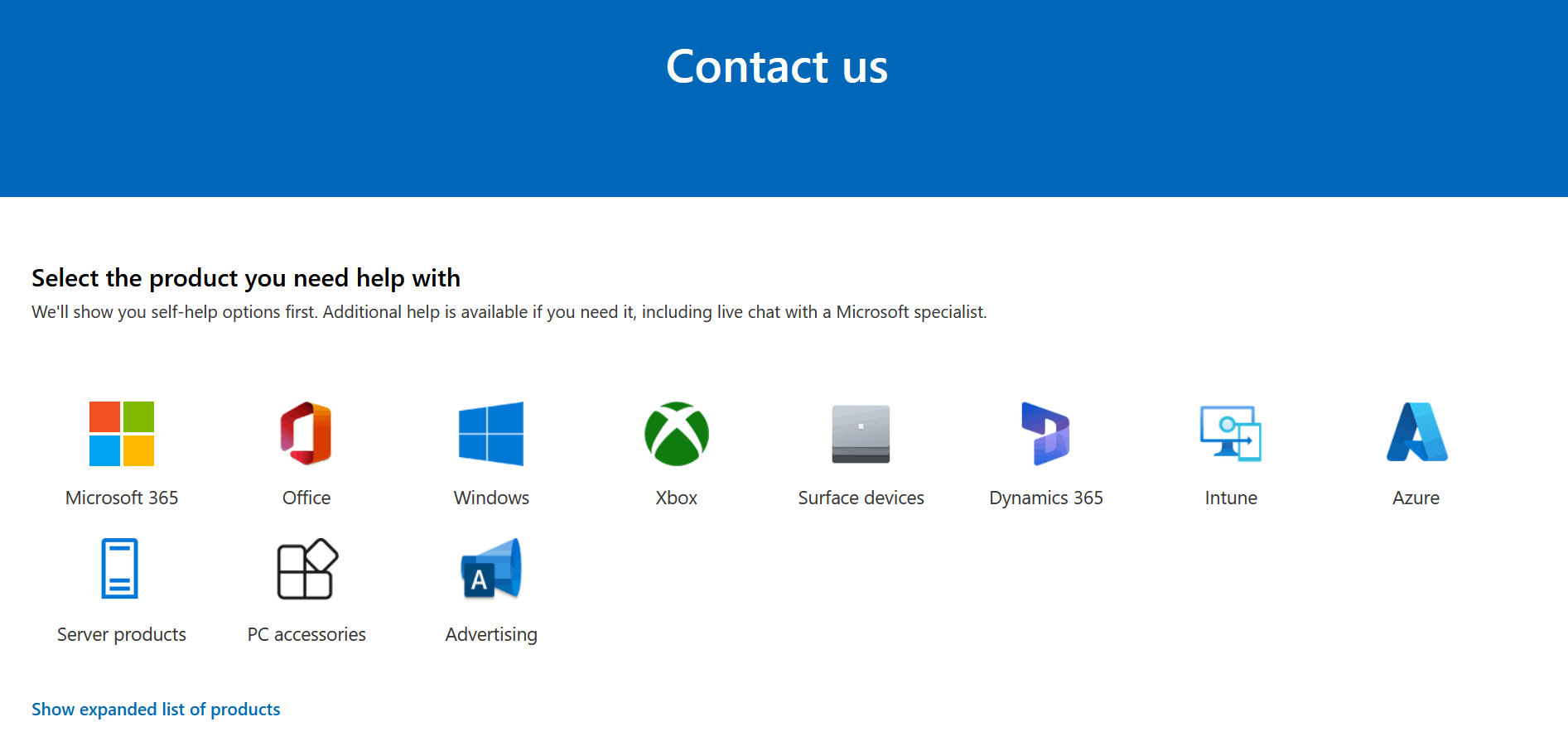Open the green Xbox logo icon
The image size is (1568, 741).
(x=677, y=434)
